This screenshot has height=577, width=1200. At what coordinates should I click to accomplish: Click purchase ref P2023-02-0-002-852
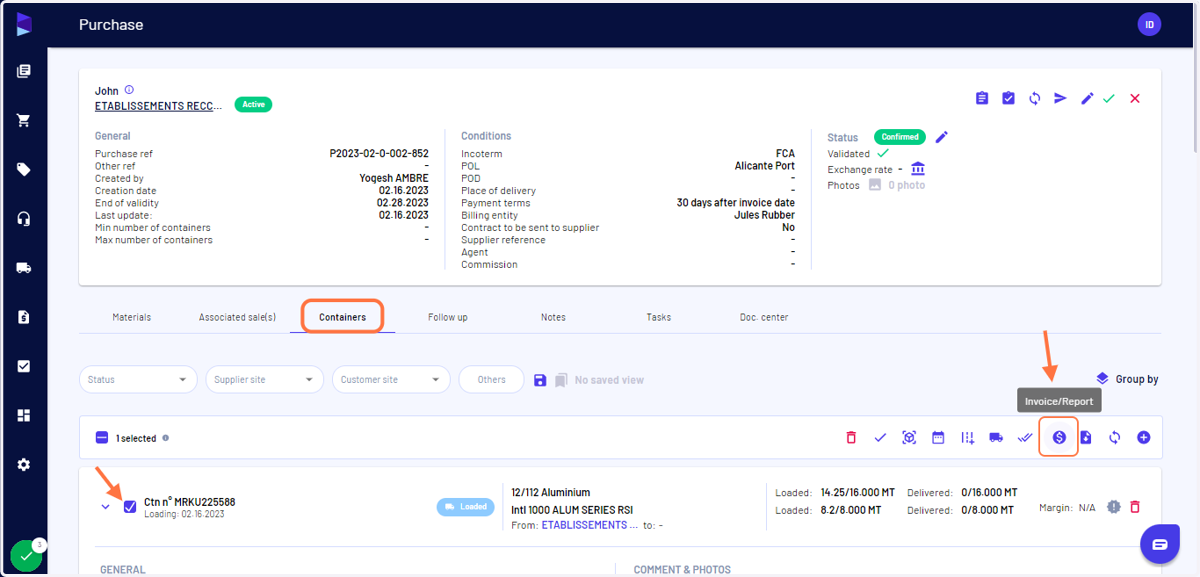pyautogui.click(x=379, y=154)
